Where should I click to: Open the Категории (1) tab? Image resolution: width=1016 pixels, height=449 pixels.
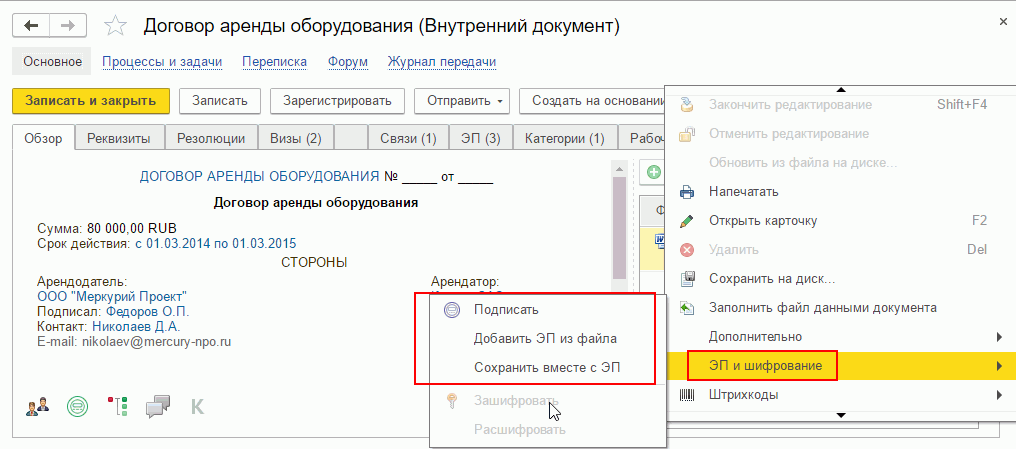coord(565,138)
